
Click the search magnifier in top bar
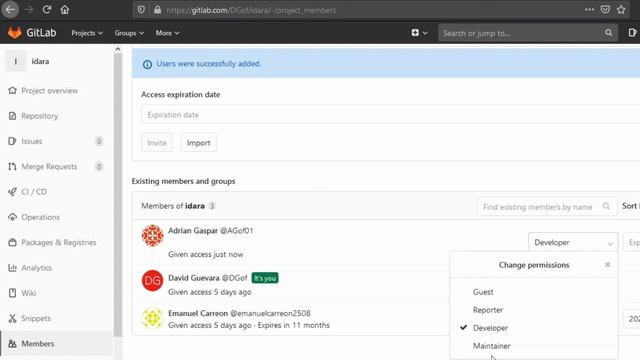pos(608,33)
